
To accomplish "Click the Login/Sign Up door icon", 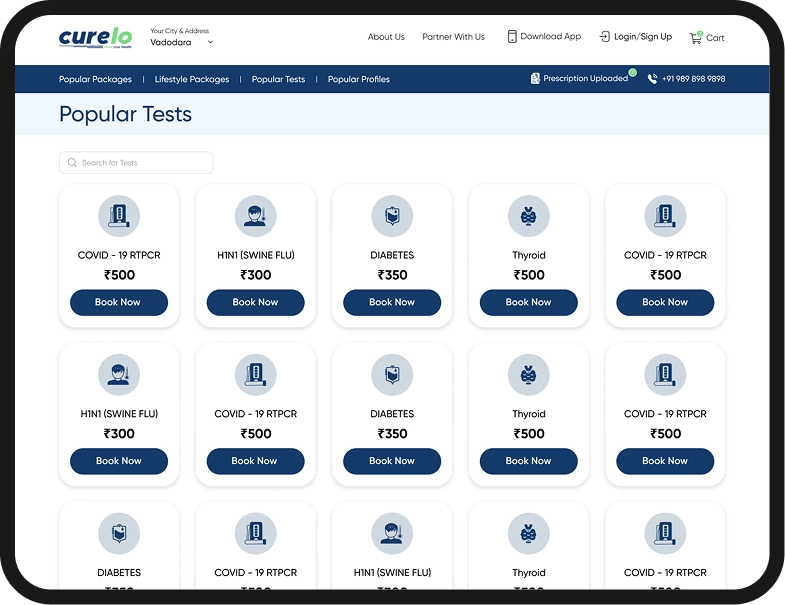I will pyautogui.click(x=604, y=37).
